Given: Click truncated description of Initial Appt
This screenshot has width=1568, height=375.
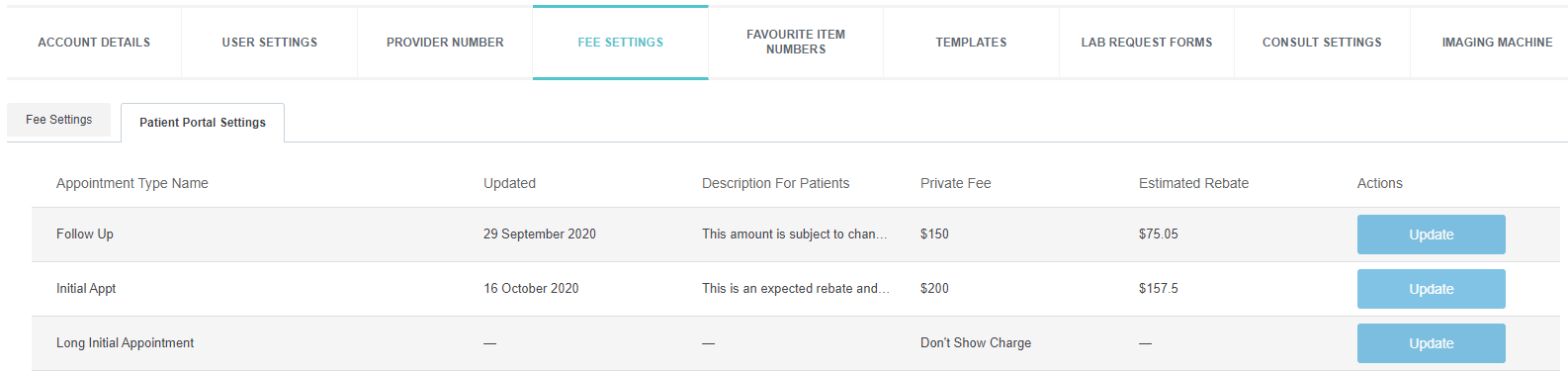Looking at the screenshot, I should 796,289.
